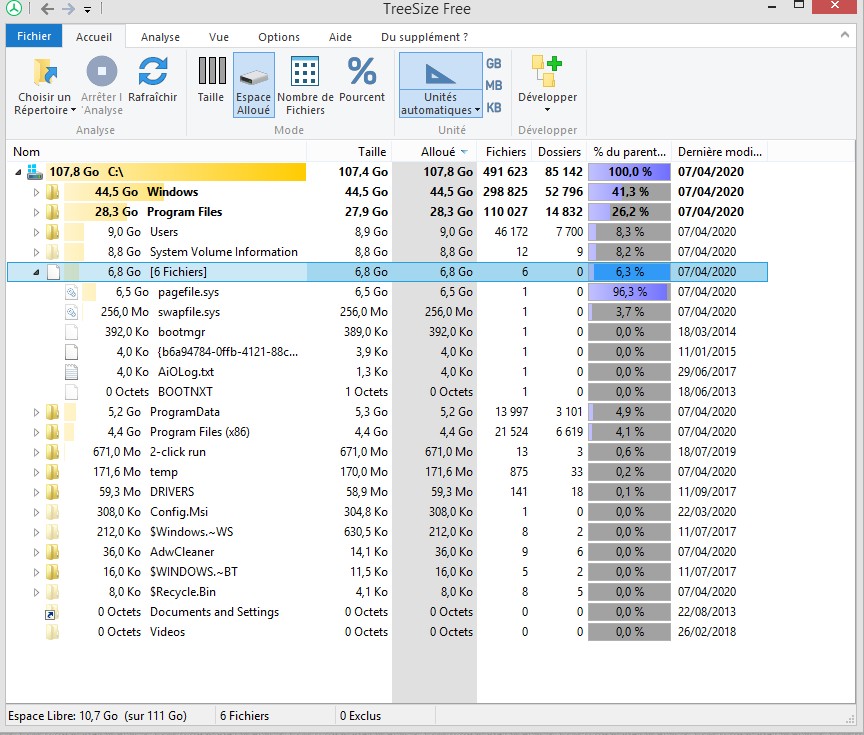This screenshot has width=864, height=735.
Task: Select the temp folder row
Action: pyautogui.click(x=387, y=472)
